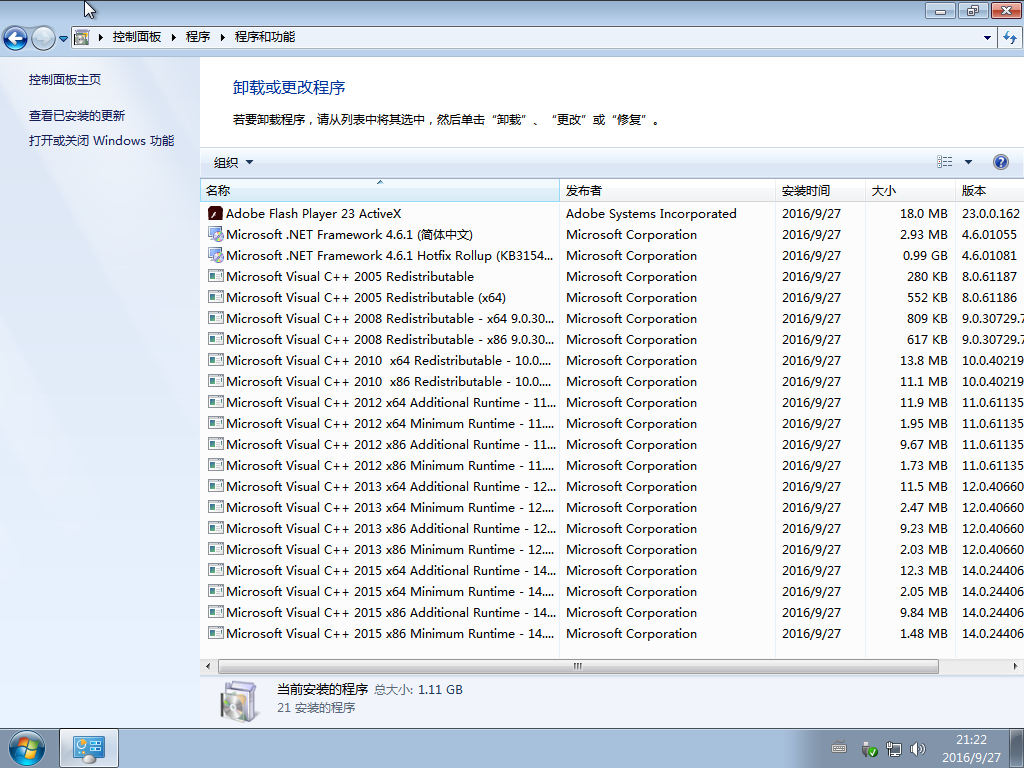This screenshot has height=768, width=1024.
Task: Open recent pages dropdown beside the Forward arrow
Action: point(63,39)
